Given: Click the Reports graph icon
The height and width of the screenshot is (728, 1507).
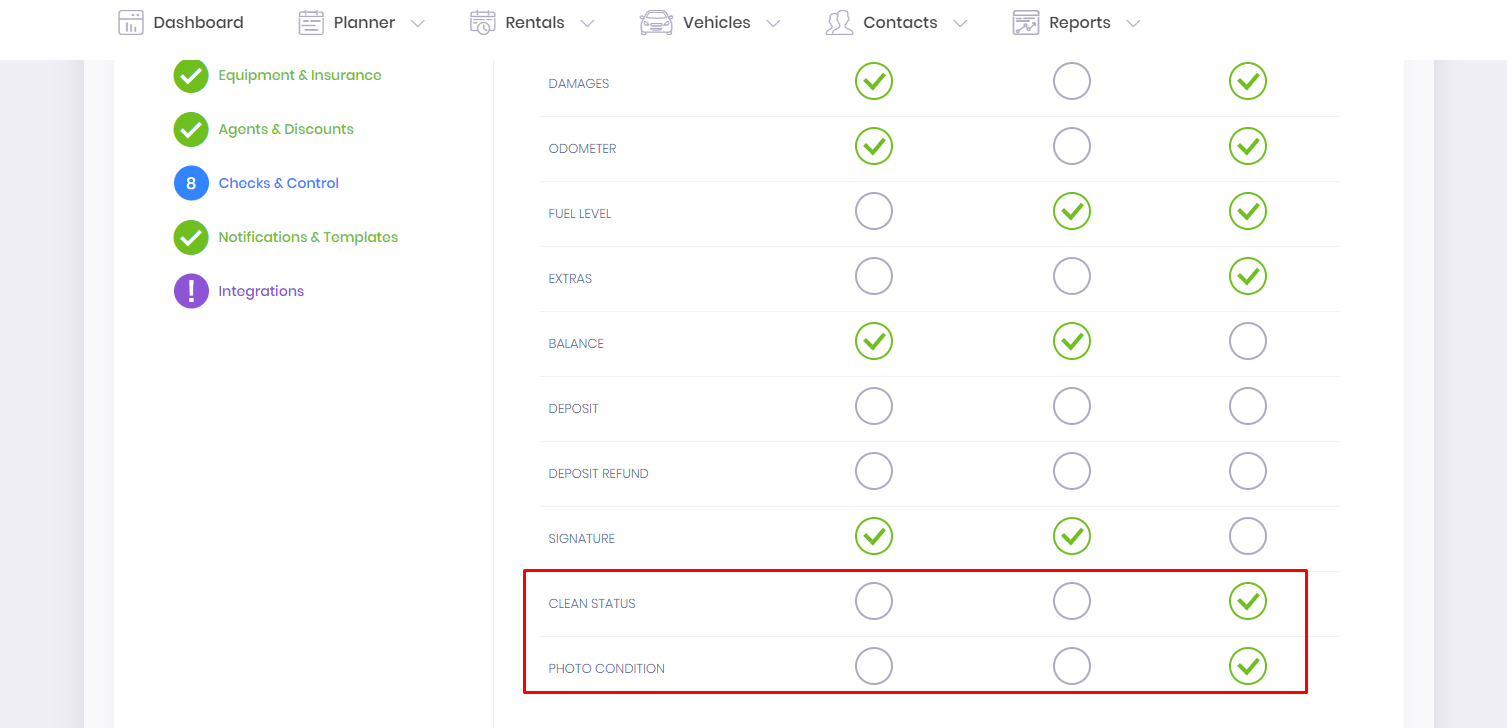Looking at the screenshot, I should [1025, 22].
